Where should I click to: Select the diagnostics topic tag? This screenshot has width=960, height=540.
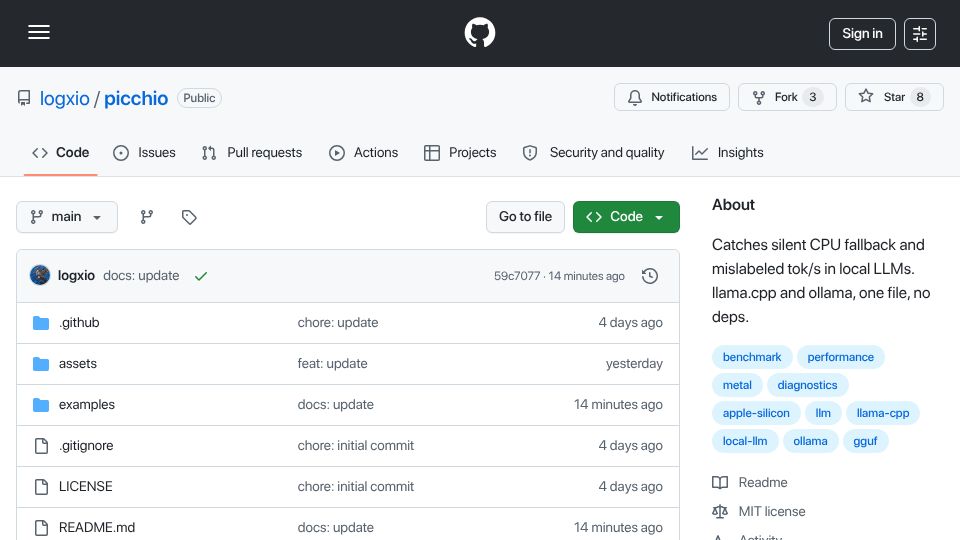point(807,385)
